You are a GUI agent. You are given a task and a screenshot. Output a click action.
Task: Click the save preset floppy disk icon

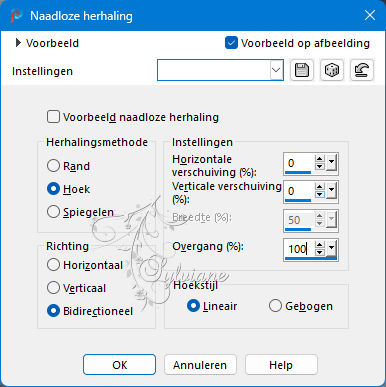click(302, 70)
